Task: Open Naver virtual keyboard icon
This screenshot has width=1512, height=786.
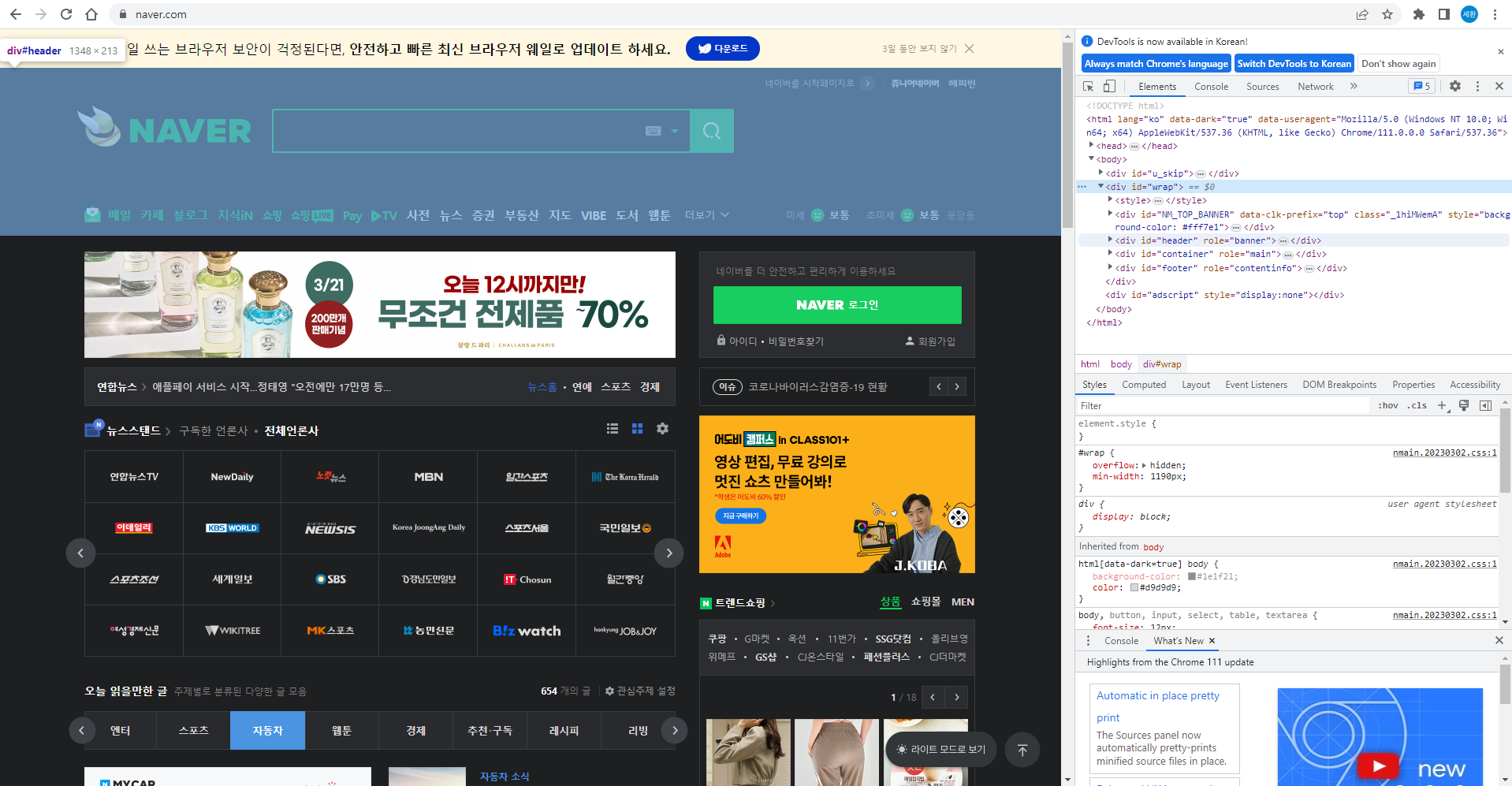Action: pos(654,131)
